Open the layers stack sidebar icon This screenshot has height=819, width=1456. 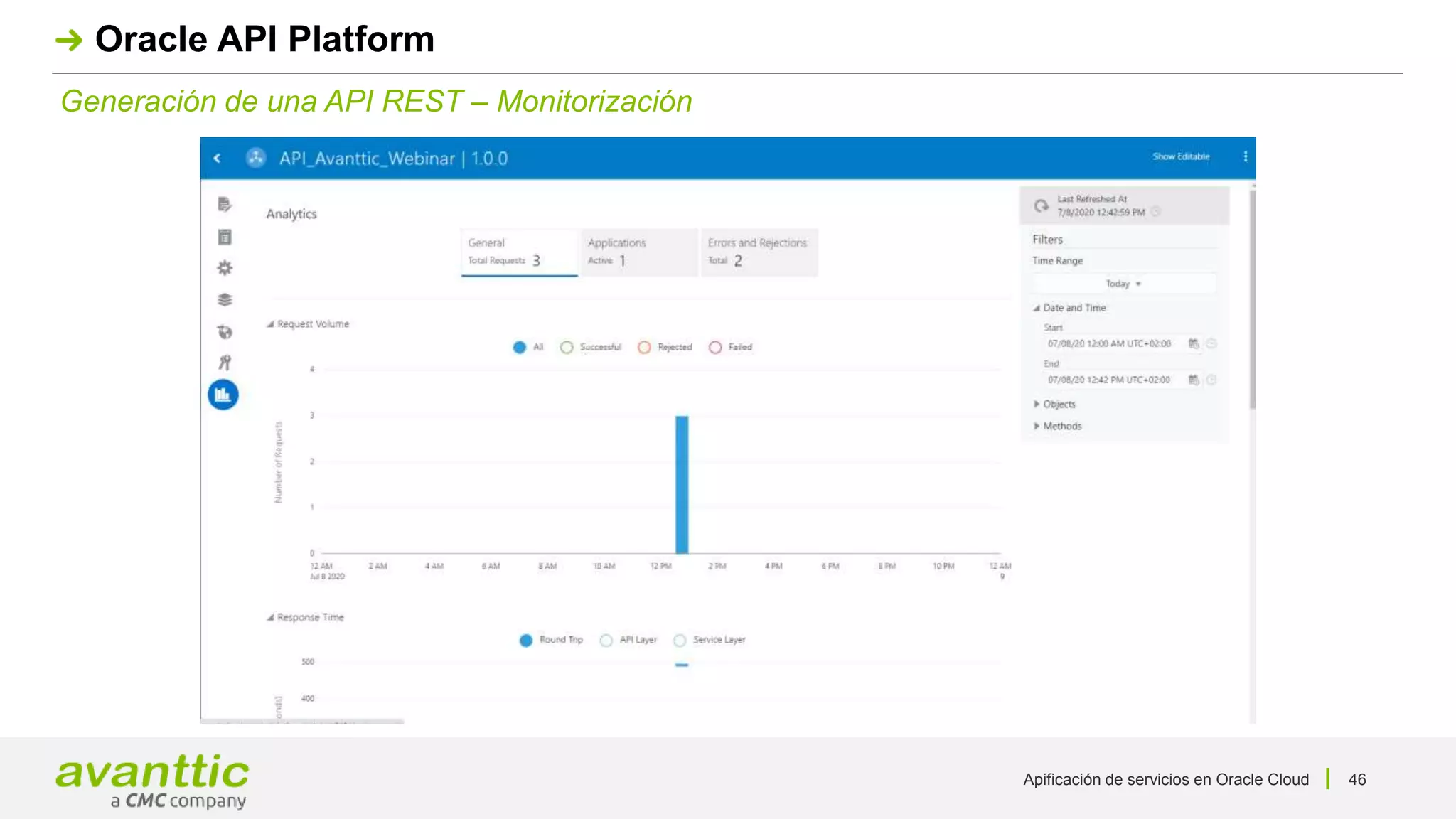coord(225,300)
